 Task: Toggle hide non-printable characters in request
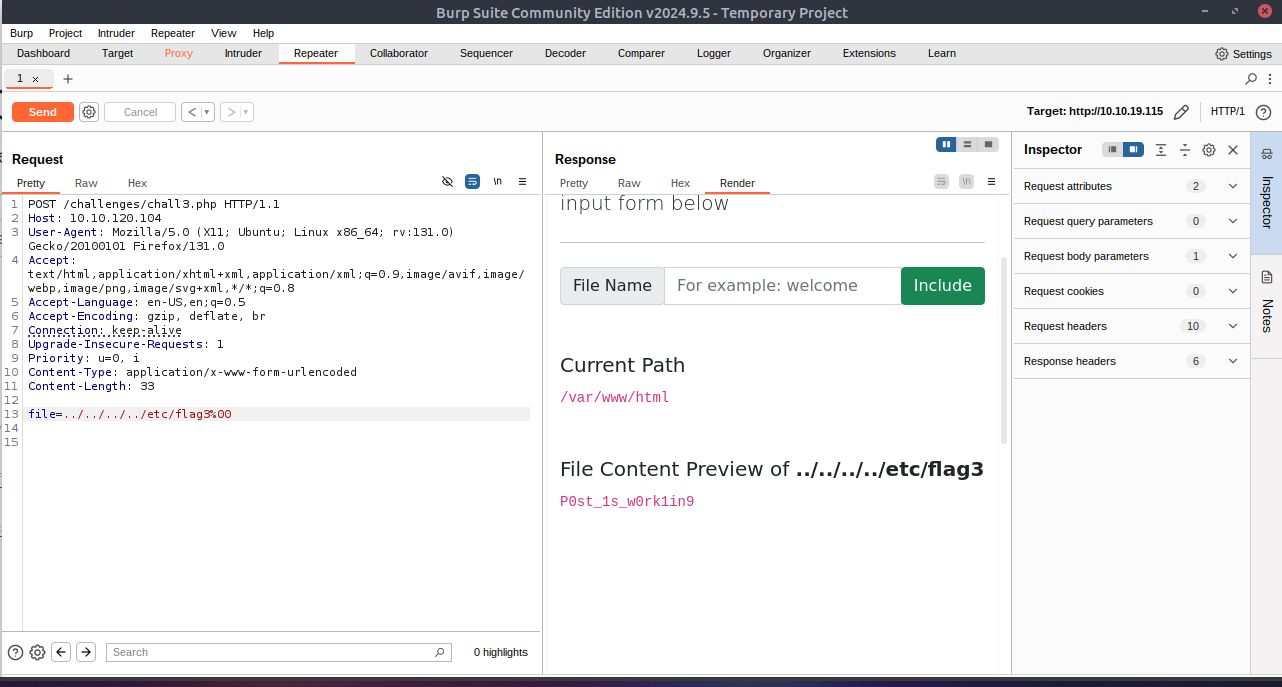447,182
